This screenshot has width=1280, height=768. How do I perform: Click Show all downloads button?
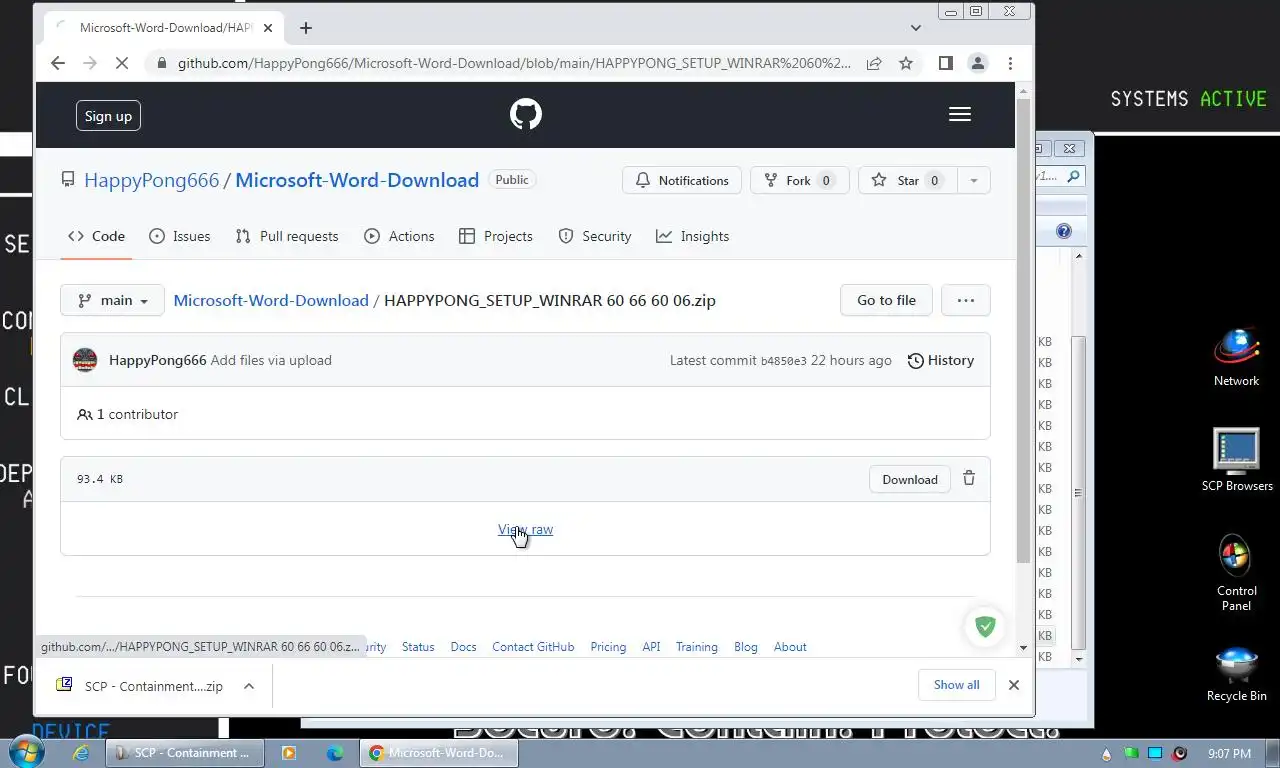point(956,685)
